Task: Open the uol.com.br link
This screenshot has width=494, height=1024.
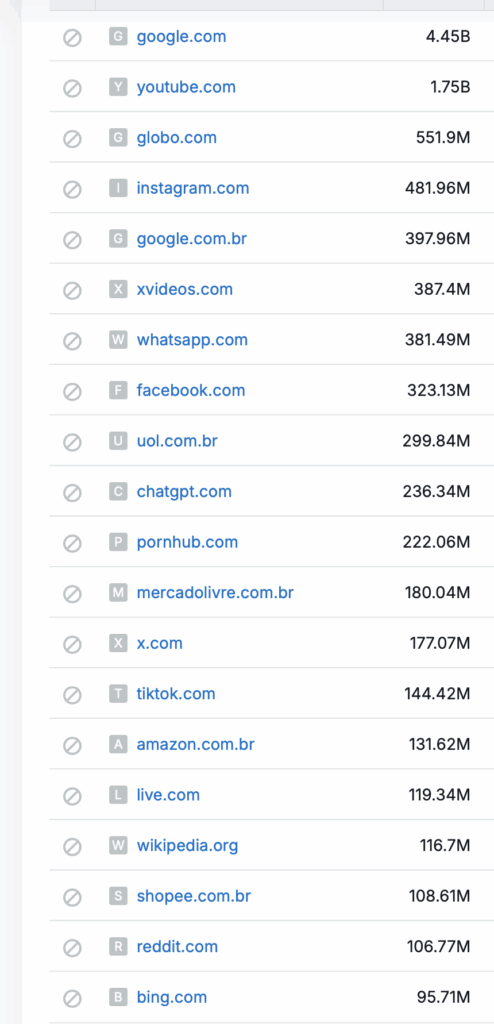Action: pyautogui.click(x=177, y=441)
